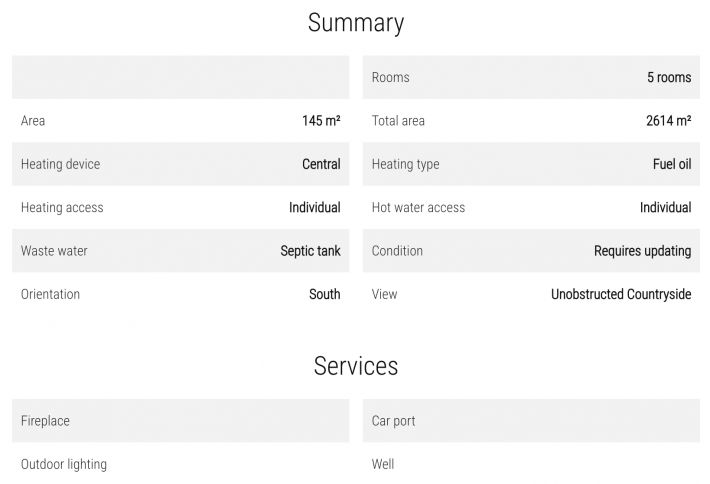Viewport: 710px width, 484px height.
Task: Click the Summary heading
Action: click(x=356, y=23)
